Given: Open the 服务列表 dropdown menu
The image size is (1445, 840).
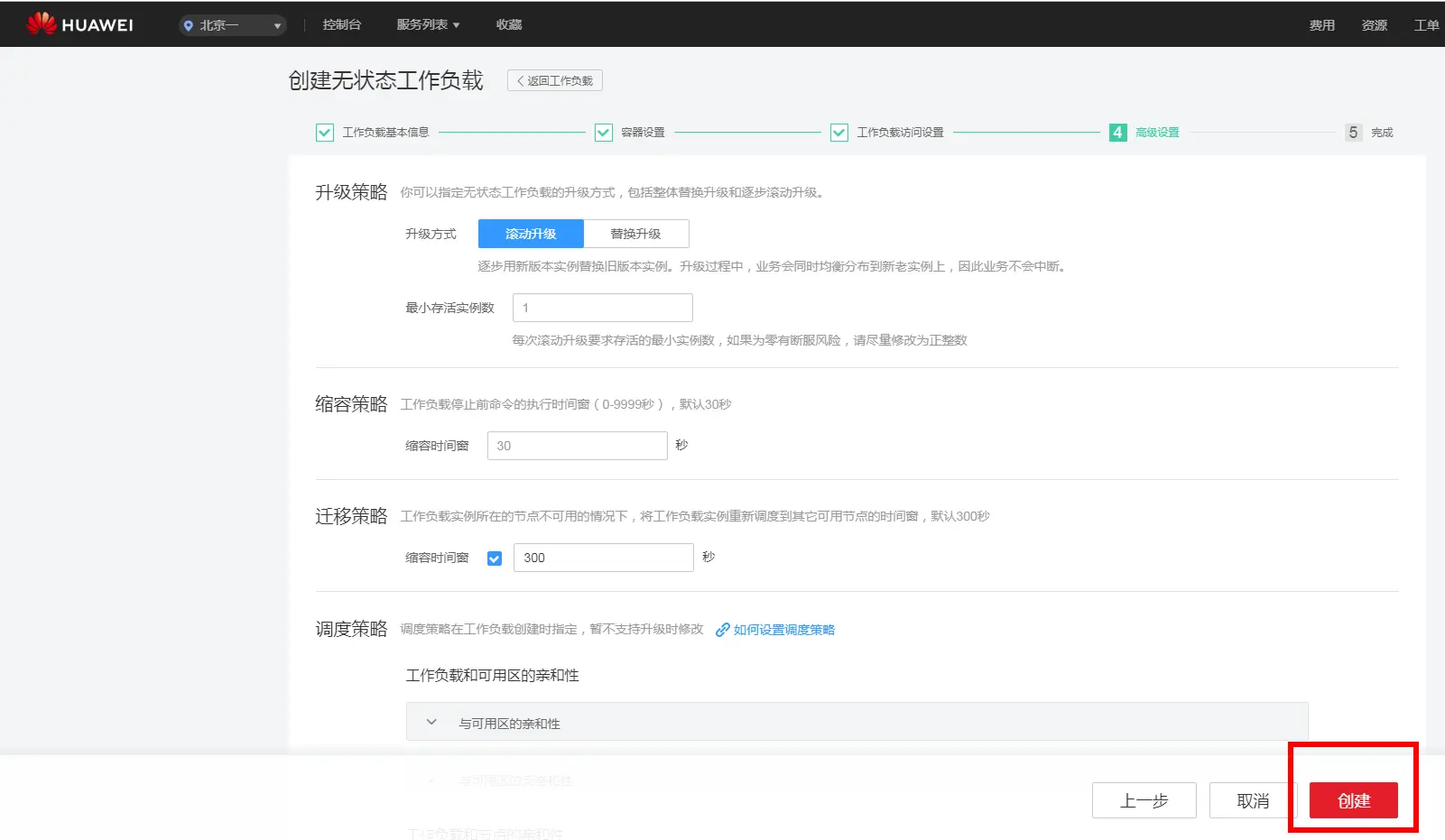Looking at the screenshot, I should point(428,24).
